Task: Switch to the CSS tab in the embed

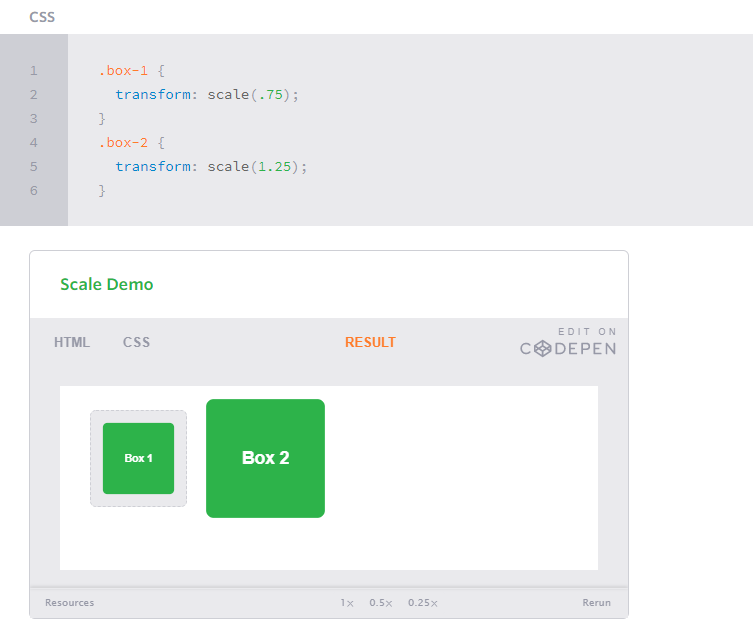Action: tap(136, 342)
